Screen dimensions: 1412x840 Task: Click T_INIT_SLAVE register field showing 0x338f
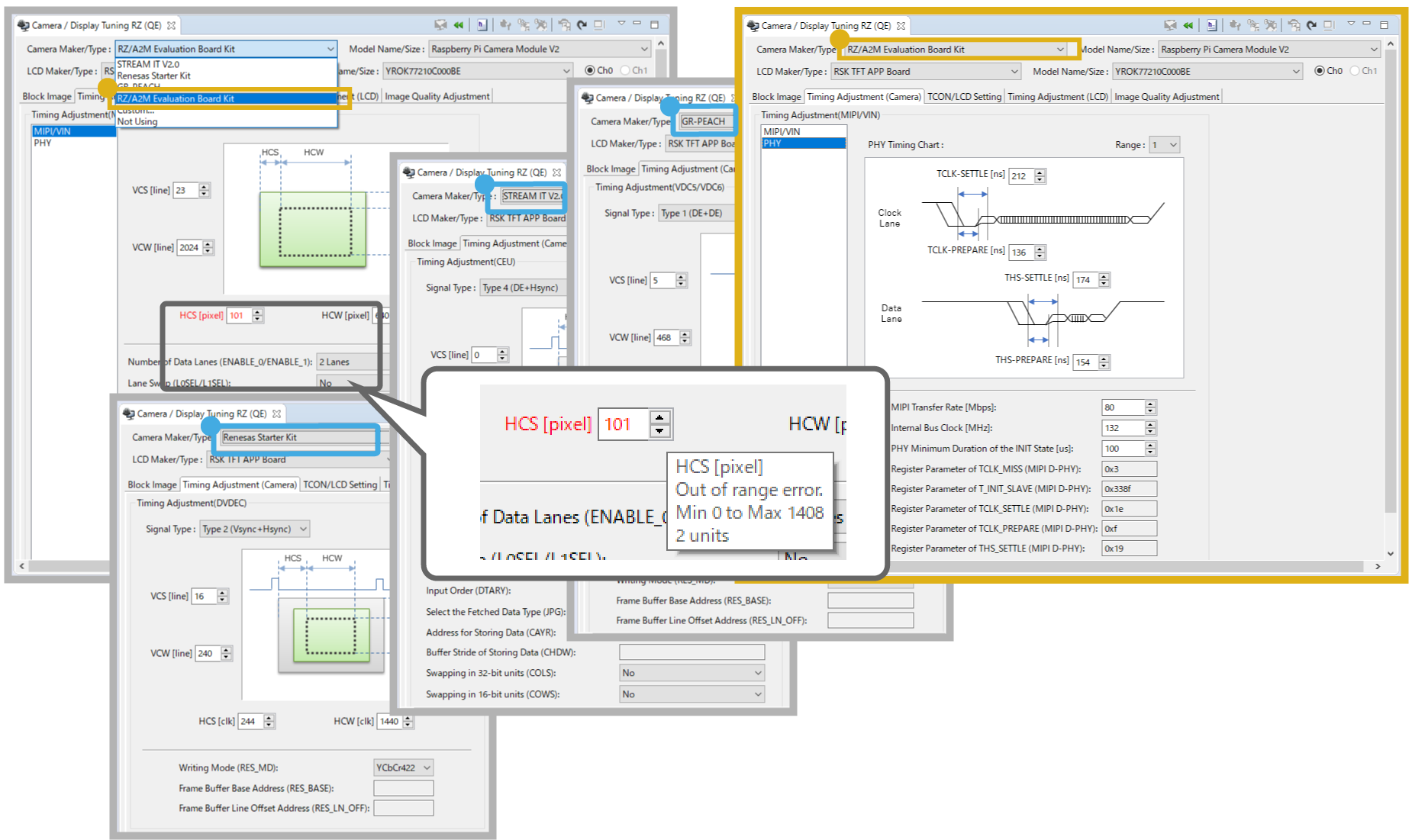click(x=1130, y=489)
